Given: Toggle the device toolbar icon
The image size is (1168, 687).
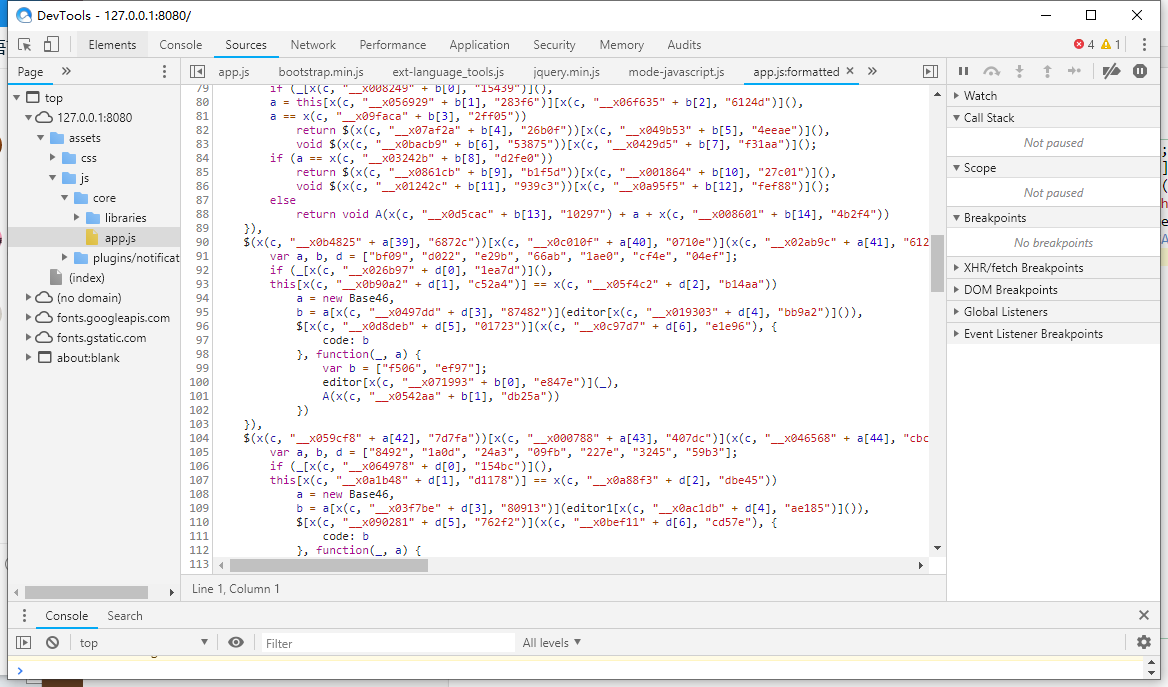Looking at the screenshot, I should click(x=51, y=45).
